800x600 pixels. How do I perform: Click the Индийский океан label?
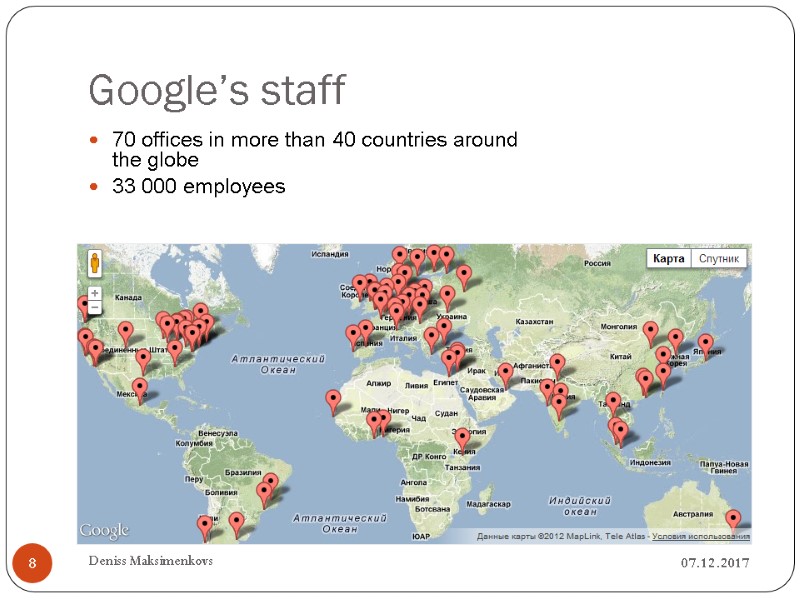[580, 506]
